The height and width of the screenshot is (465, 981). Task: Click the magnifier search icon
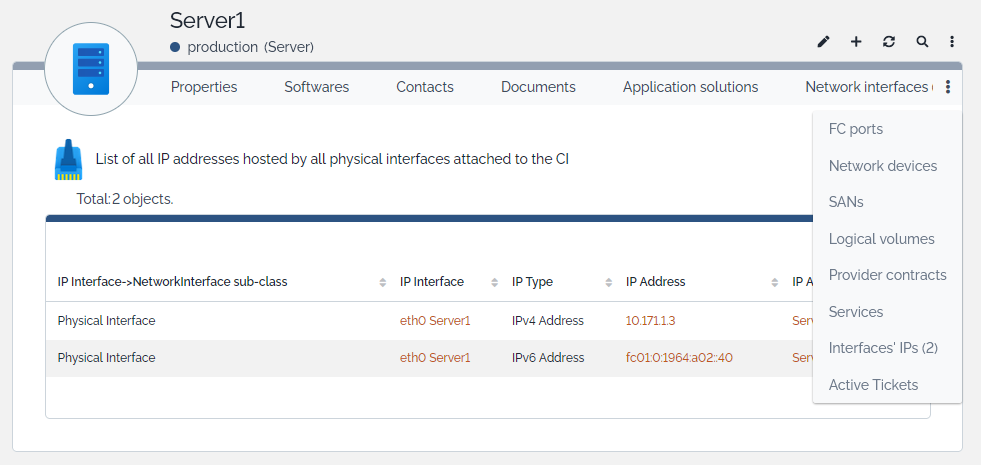coord(922,42)
